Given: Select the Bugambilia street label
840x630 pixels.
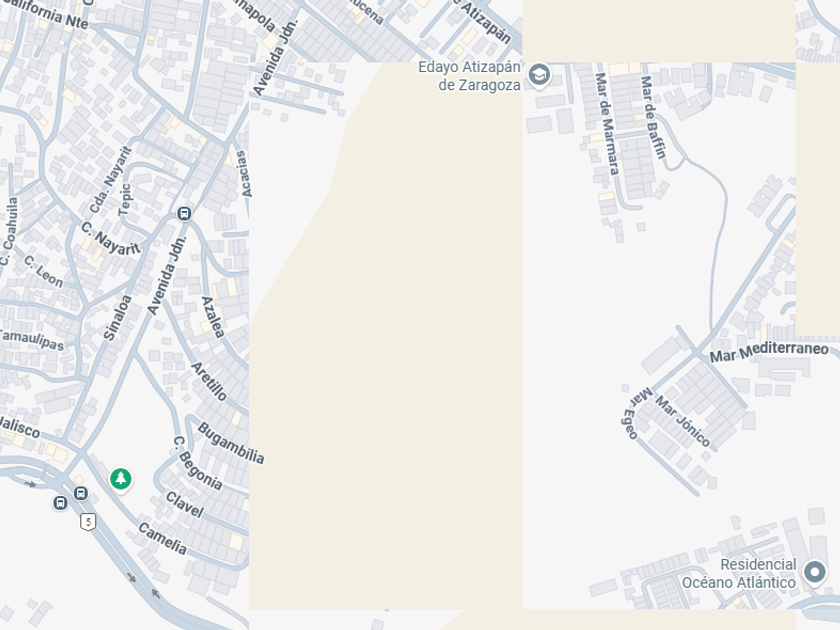Looking at the screenshot, I should [231, 443].
